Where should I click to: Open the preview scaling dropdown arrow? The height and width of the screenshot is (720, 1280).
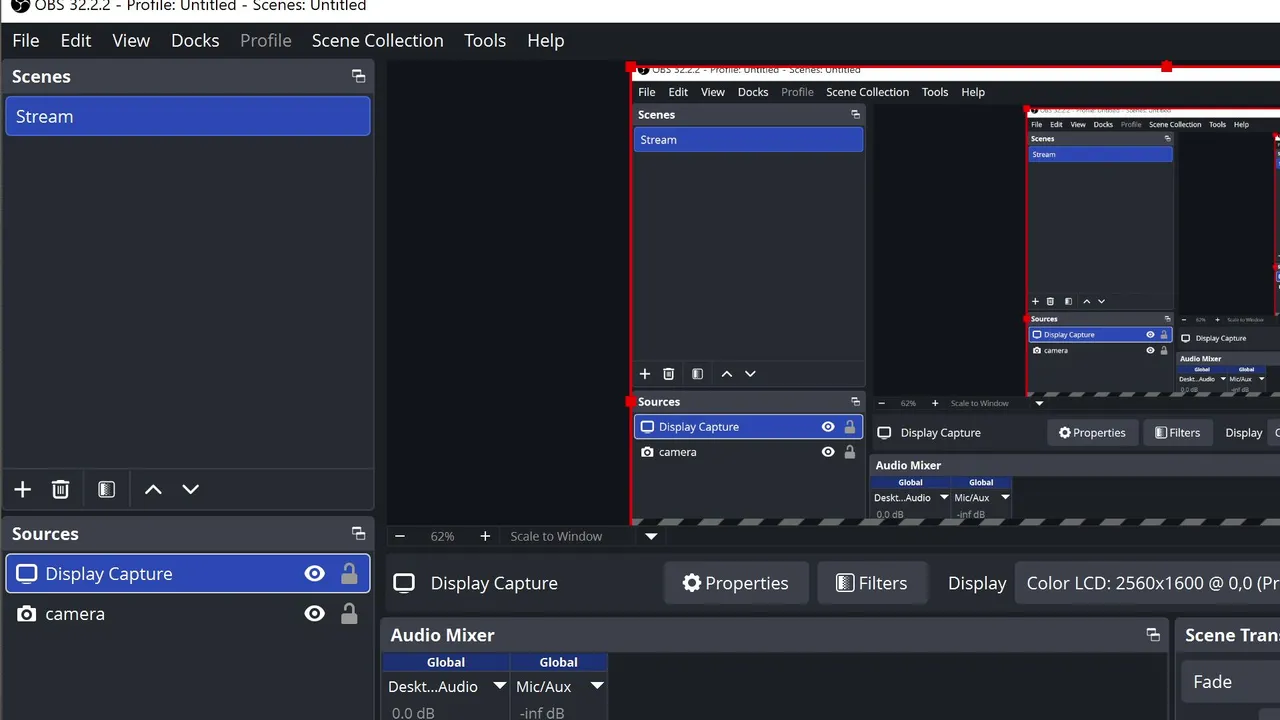(x=651, y=536)
